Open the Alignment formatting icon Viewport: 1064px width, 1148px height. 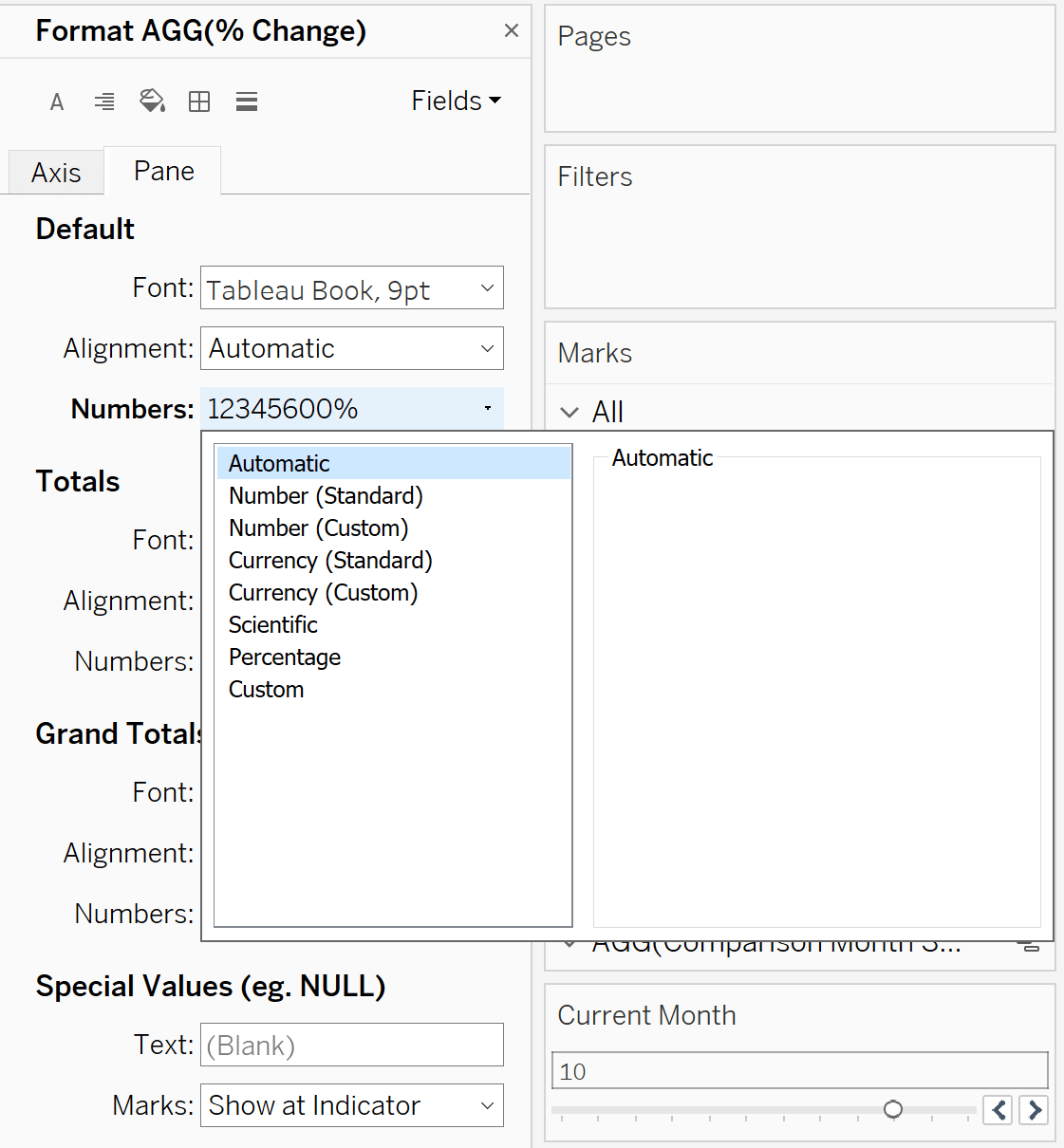pos(104,102)
